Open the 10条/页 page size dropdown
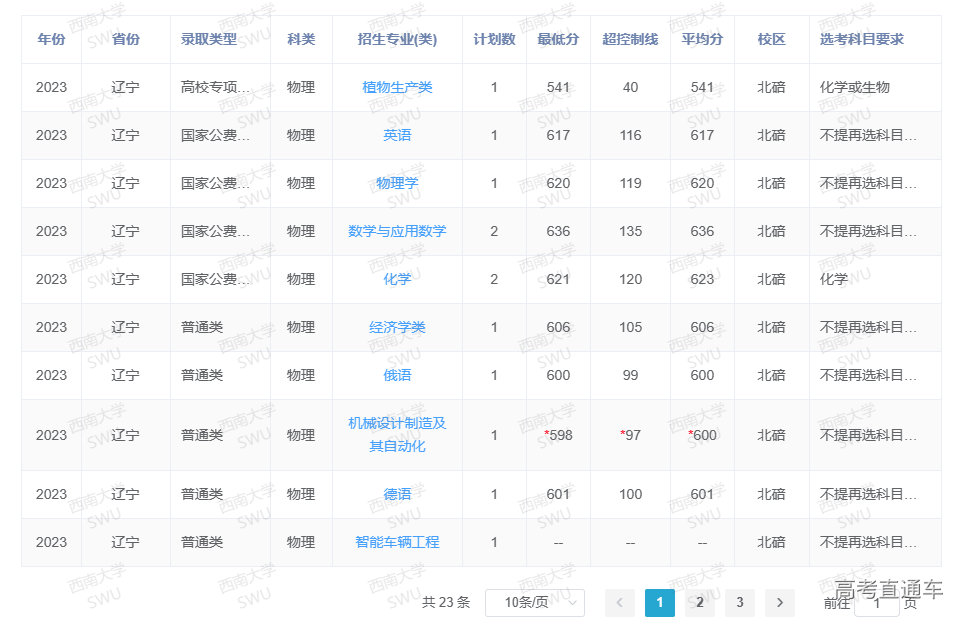This screenshot has width=972, height=629. (535, 602)
